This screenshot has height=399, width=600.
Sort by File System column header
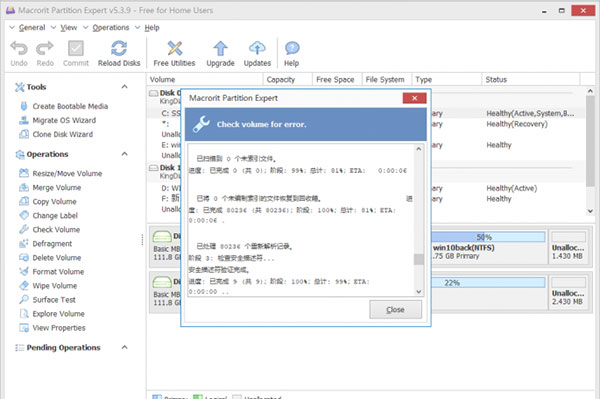[386, 80]
